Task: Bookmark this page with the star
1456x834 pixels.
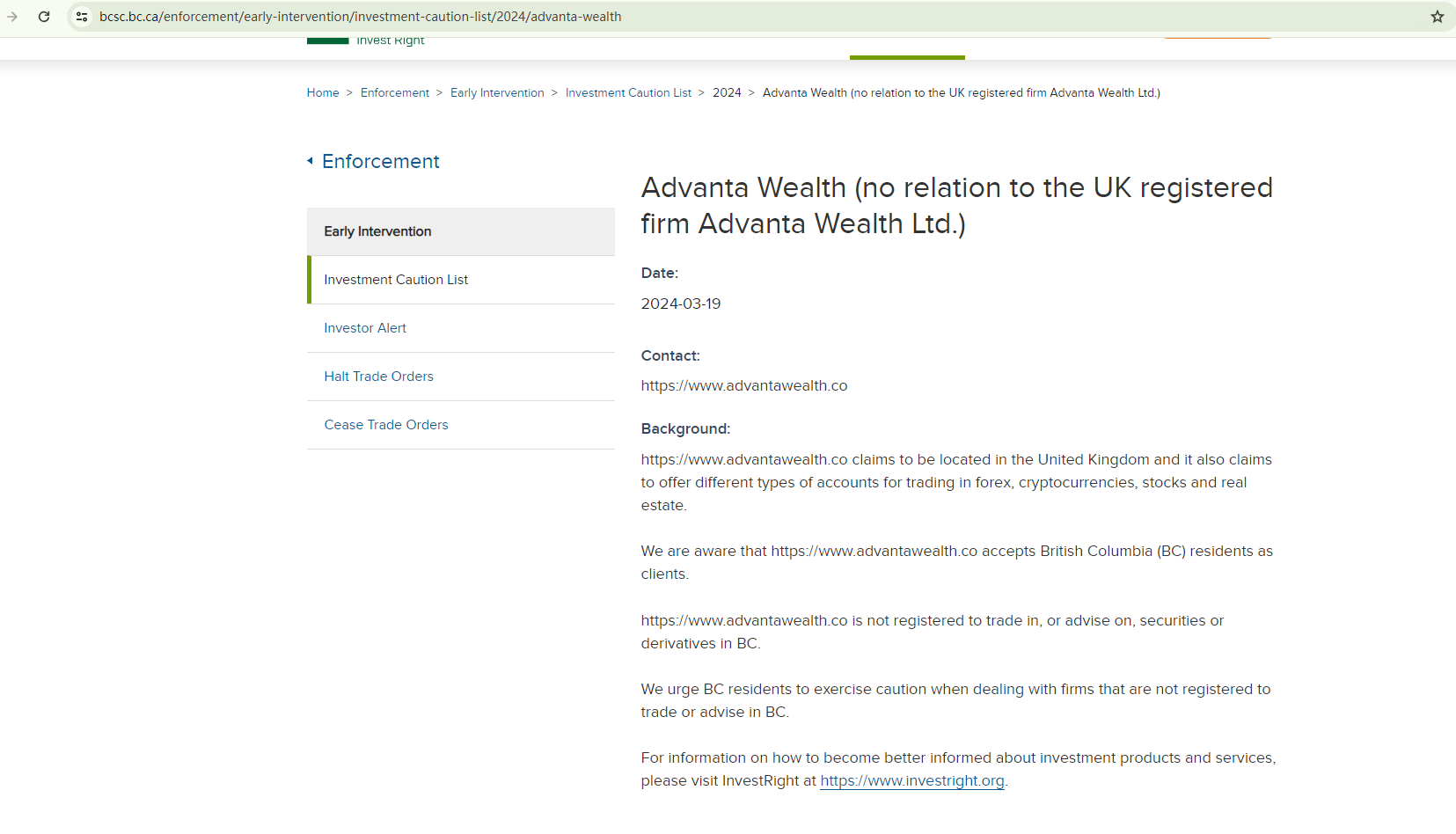Action: [1437, 17]
